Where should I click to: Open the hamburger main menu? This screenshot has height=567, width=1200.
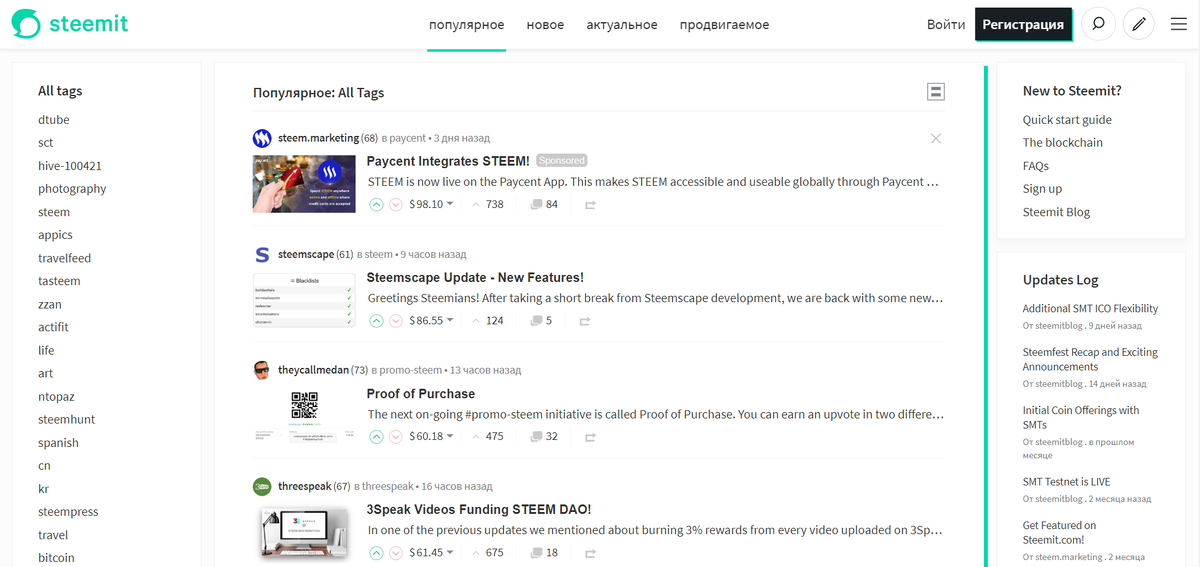tap(1178, 24)
